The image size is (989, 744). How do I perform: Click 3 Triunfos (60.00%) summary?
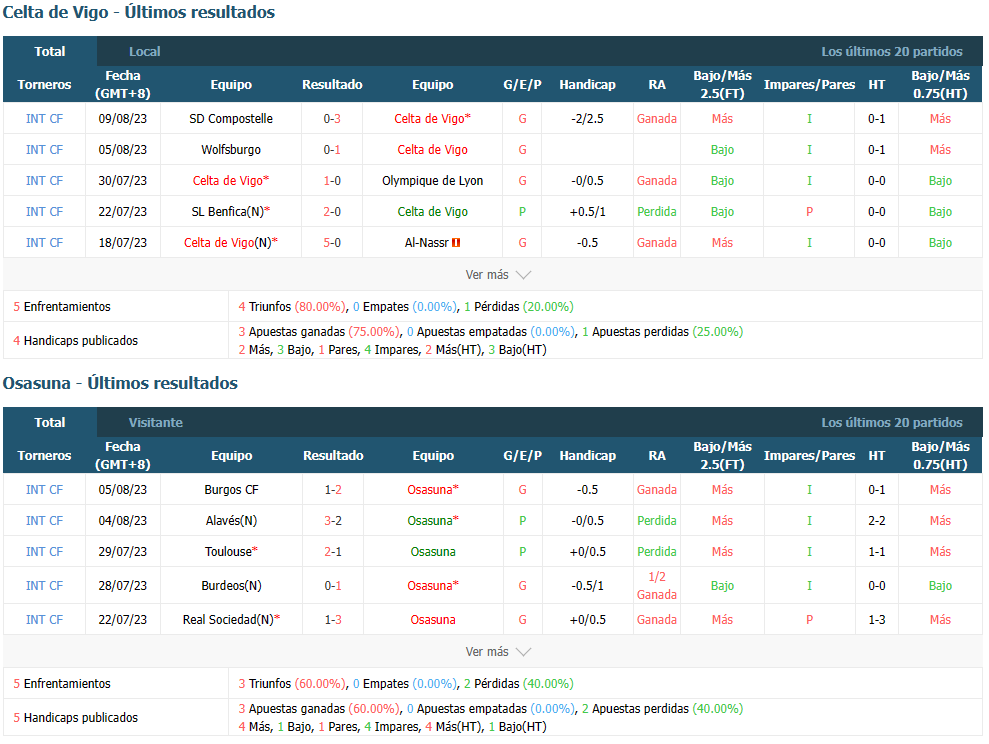292,684
